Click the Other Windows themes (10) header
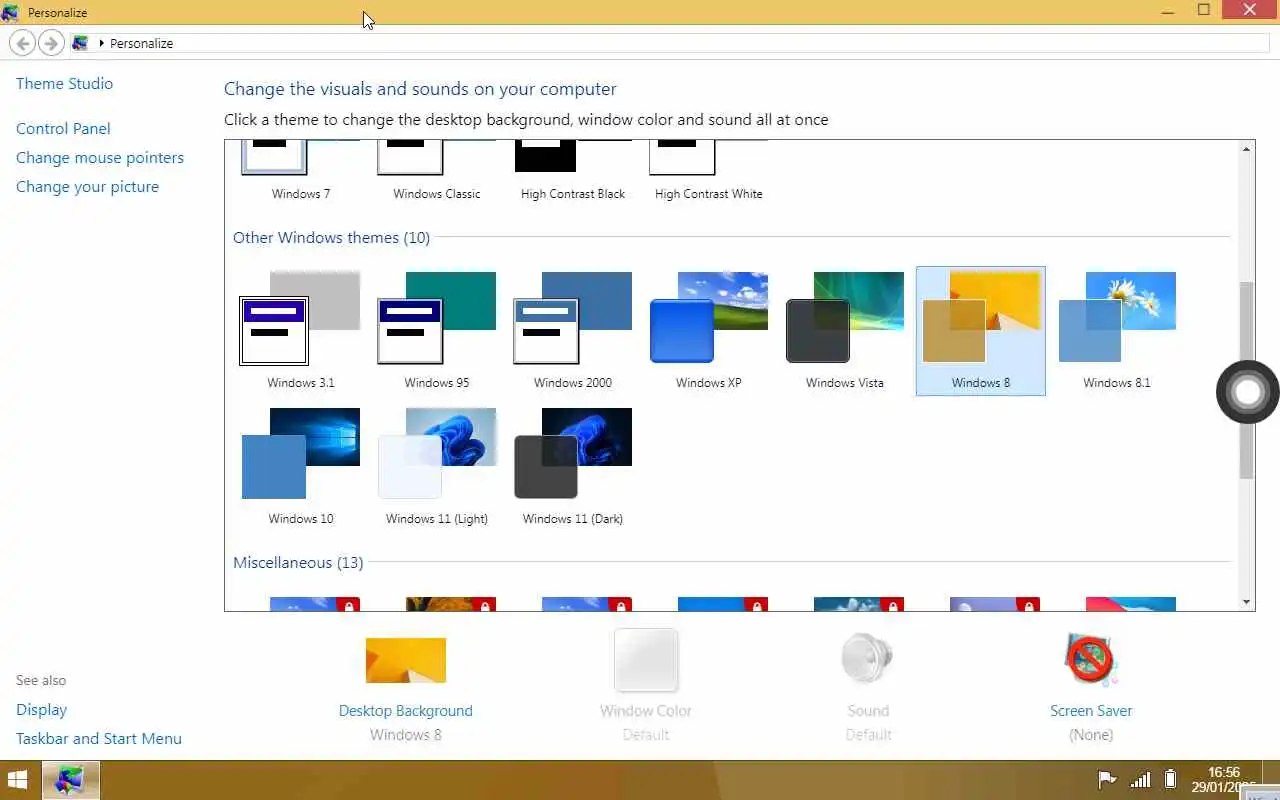The image size is (1280, 800). tap(331, 237)
